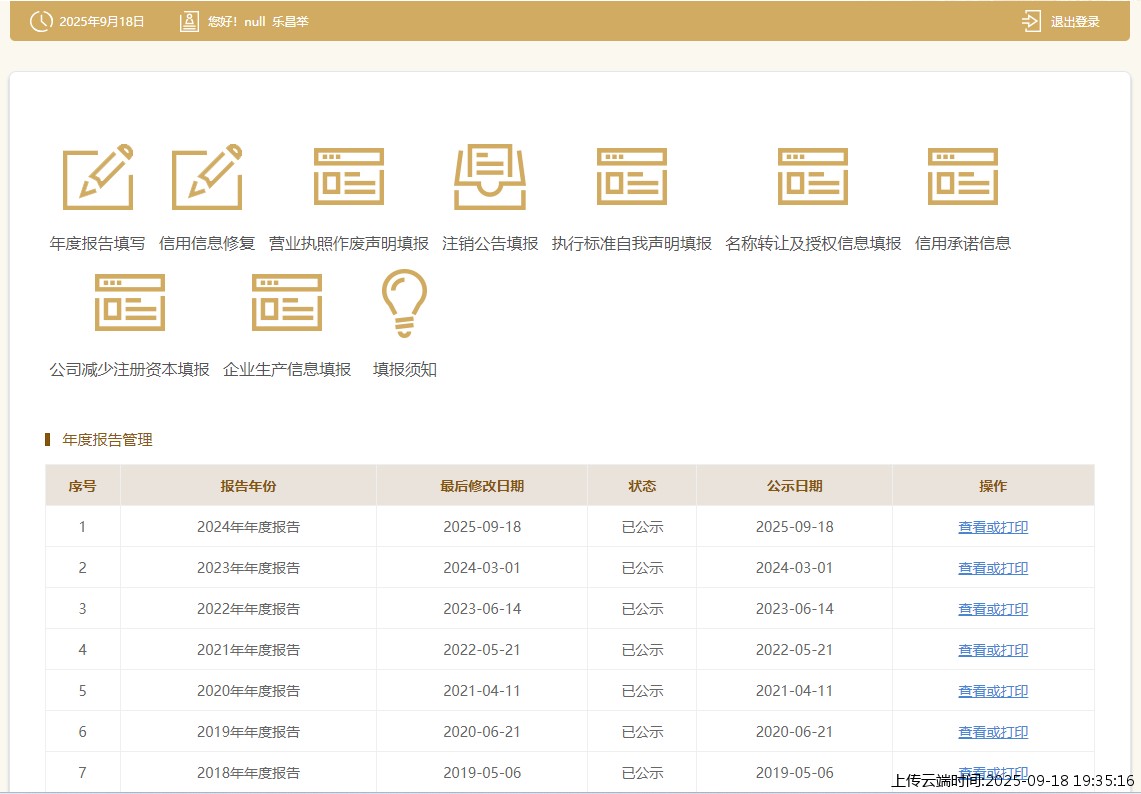The height and width of the screenshot is (794, 1141).
Task: Select the 名称转让及授权信息填报 label
Action: point(813,243)
